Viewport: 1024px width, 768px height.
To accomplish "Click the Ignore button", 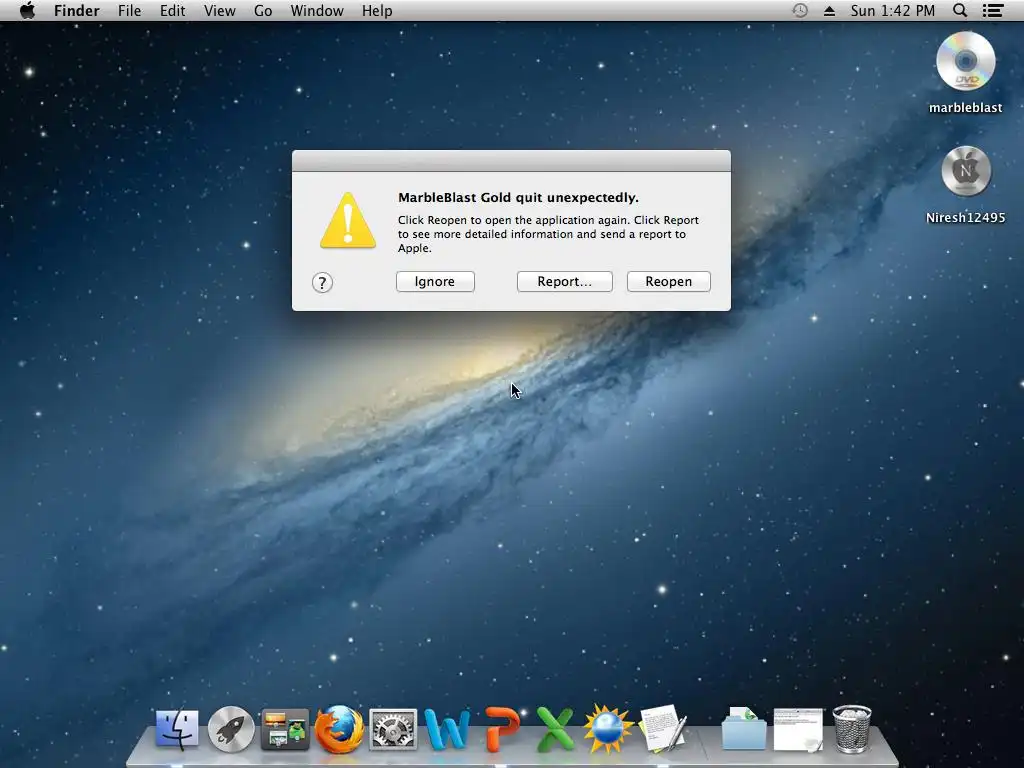I will [x=435, y=281].
